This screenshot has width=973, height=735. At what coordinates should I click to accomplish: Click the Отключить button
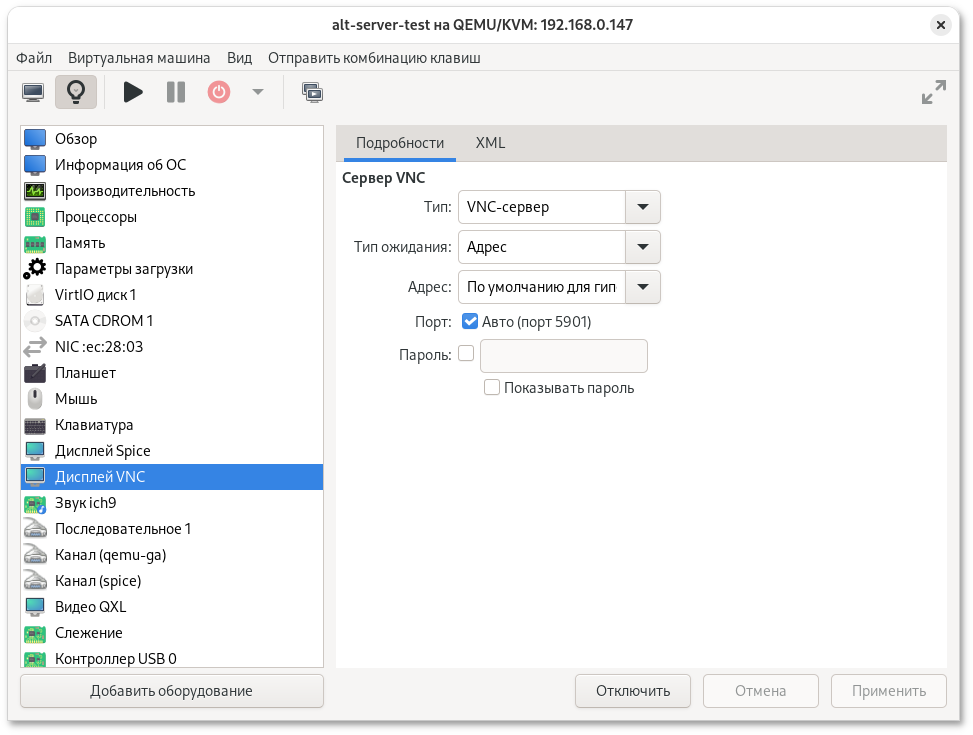pyautogui.click(x=633, y=691)
